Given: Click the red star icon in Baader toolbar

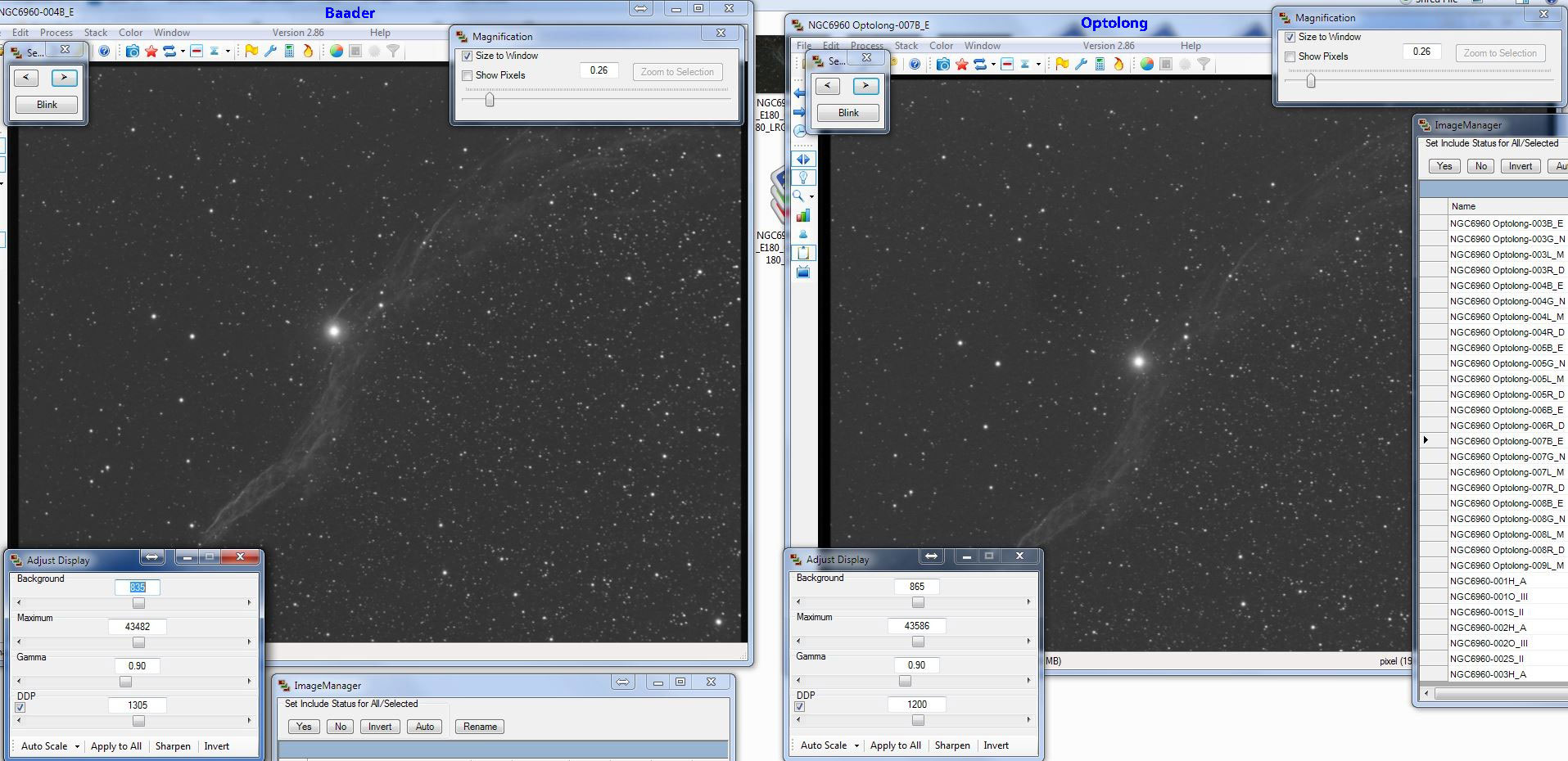Looking at the screenshot, I should point(151,51).
